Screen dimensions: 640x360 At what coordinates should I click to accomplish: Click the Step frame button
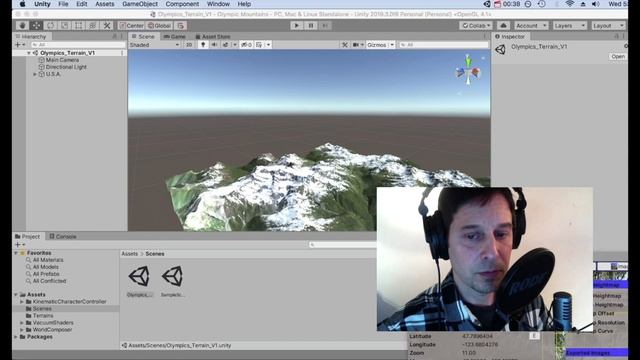tap(325, 26)
